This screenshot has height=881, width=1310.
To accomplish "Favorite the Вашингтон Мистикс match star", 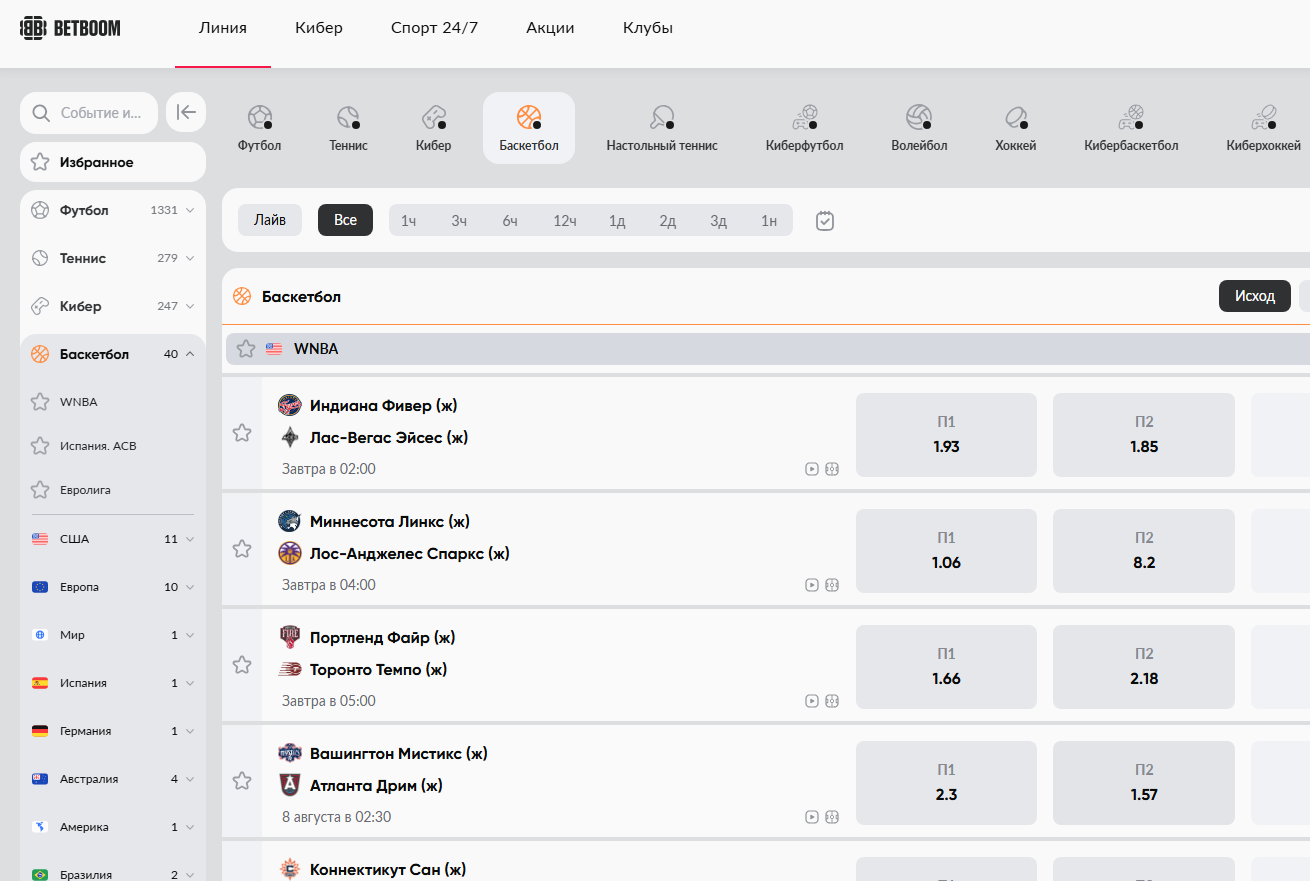I will pyautogui.click(x=242, y=781).
